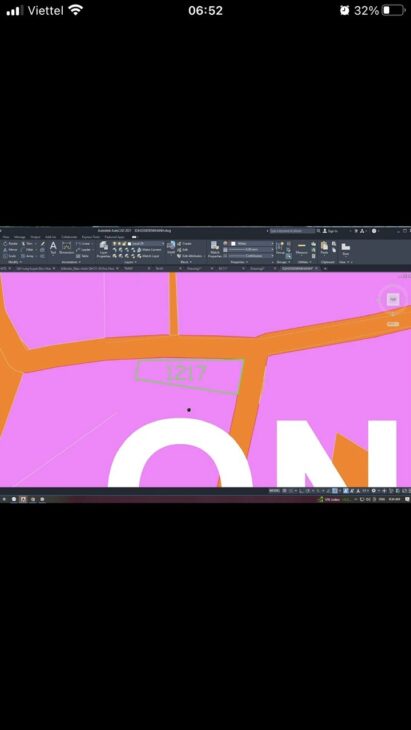Click the Match Properties tool

(x=215, y=249)
